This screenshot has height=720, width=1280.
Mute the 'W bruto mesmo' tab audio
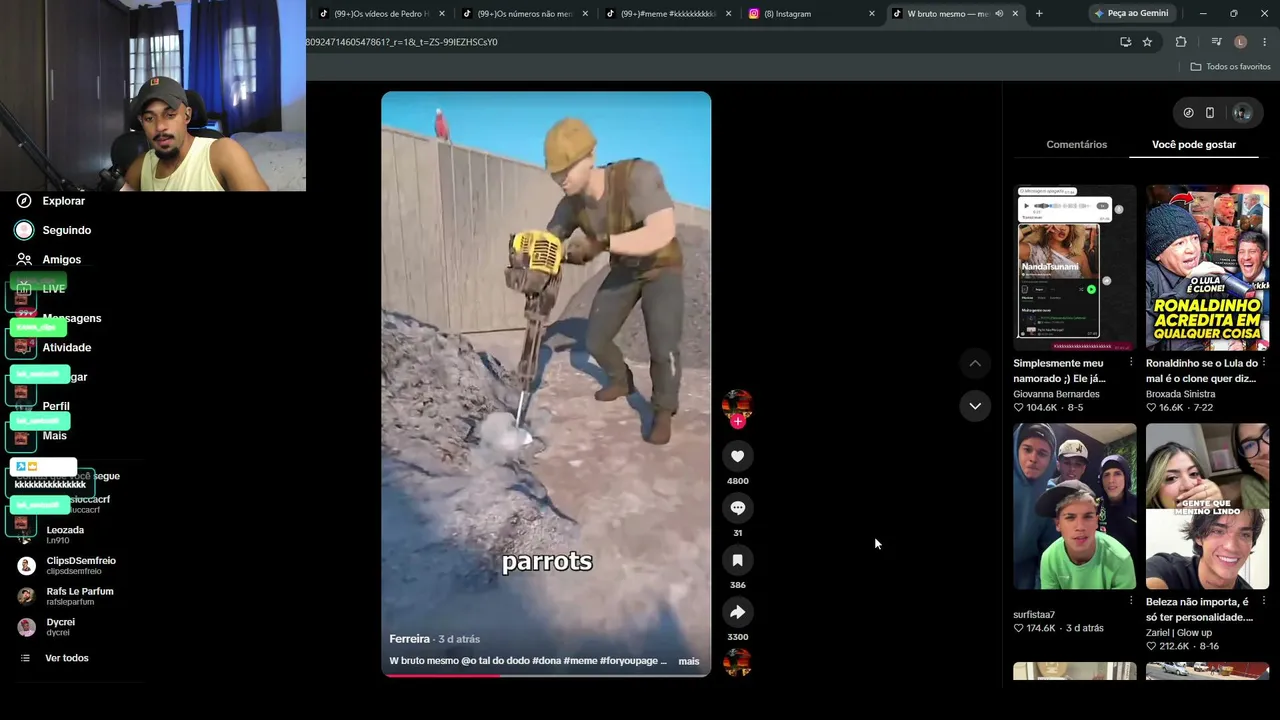point(999,14)
